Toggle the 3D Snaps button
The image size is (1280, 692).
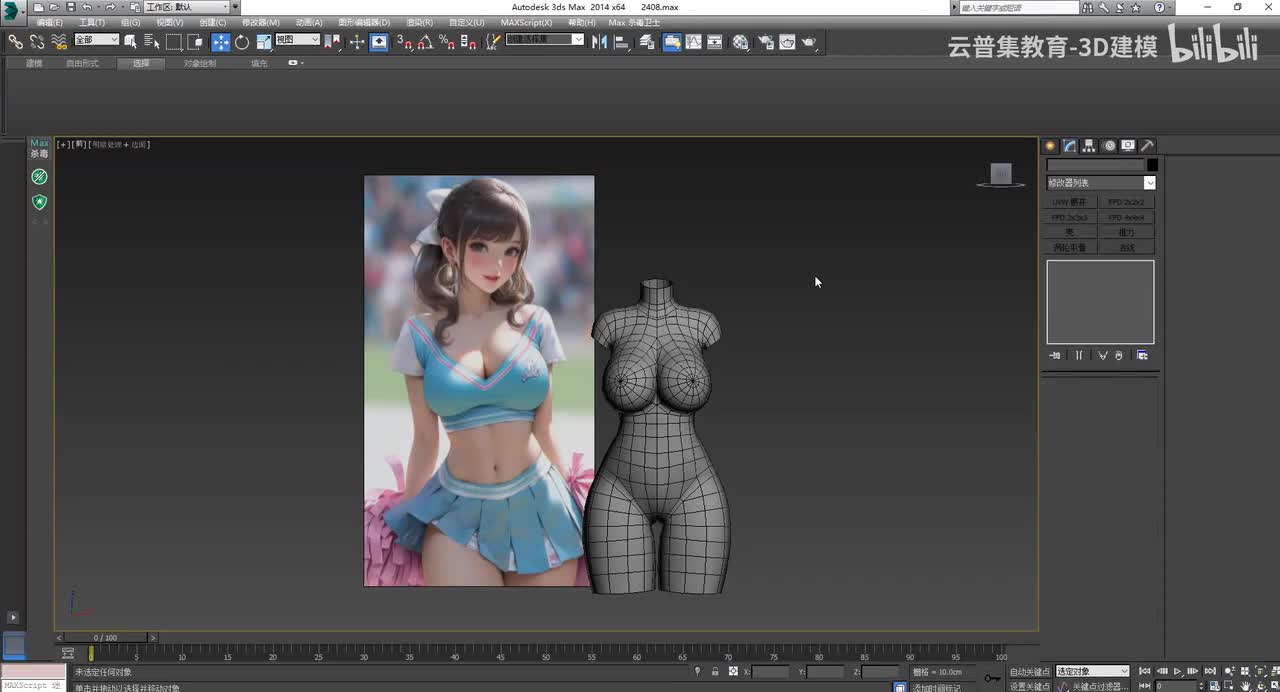click(x=404, y=42)
